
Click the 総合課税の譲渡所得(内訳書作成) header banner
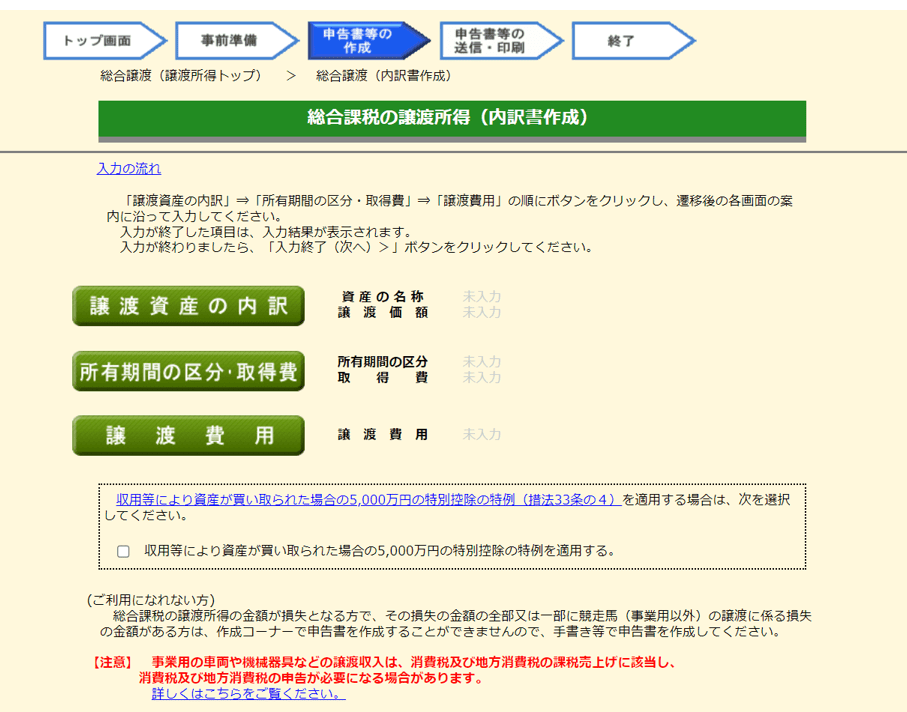(452, 120)
